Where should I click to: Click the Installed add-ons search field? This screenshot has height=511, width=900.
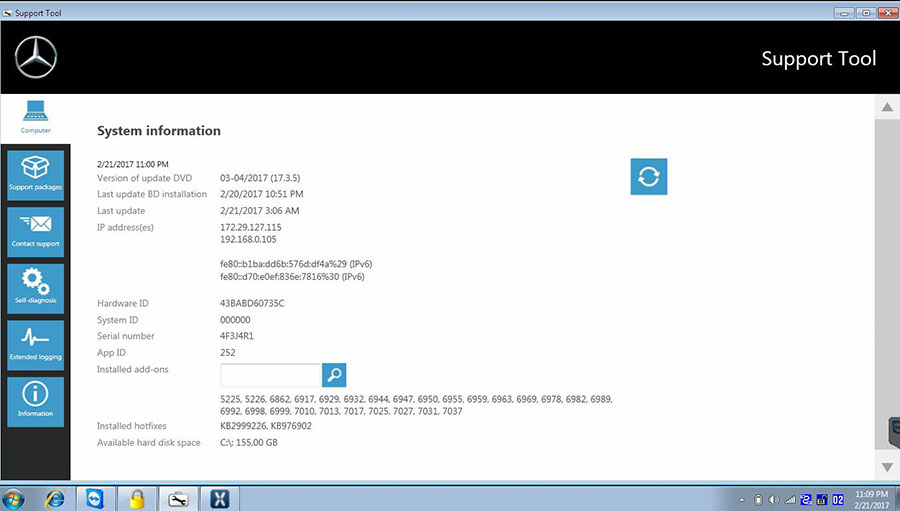click(x=270, y=375)
